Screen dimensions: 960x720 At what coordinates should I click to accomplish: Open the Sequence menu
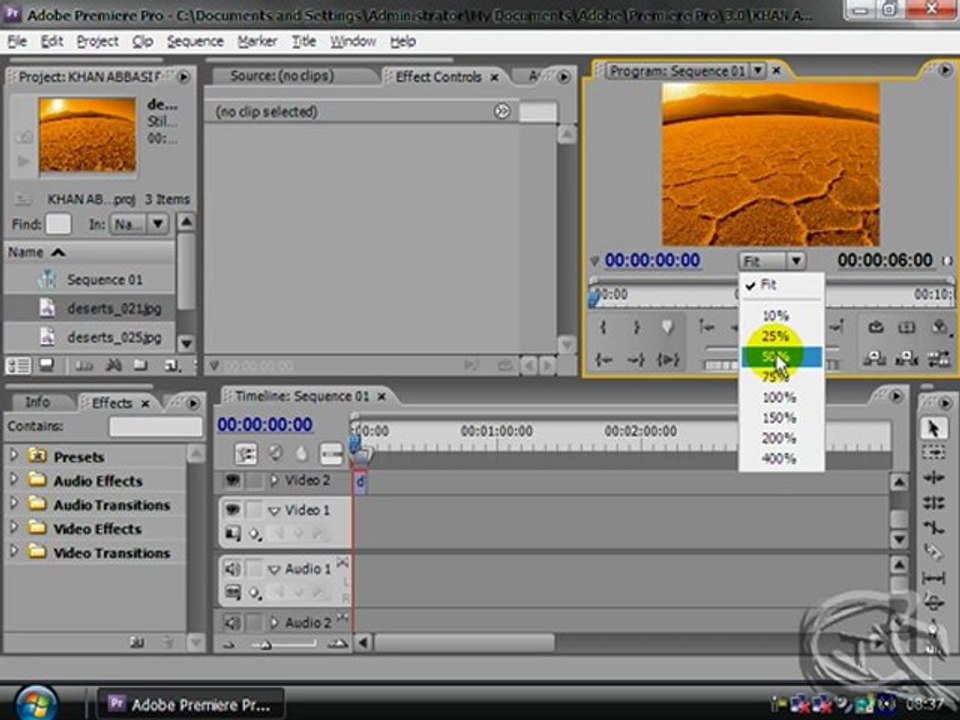[x=195, y=42]
